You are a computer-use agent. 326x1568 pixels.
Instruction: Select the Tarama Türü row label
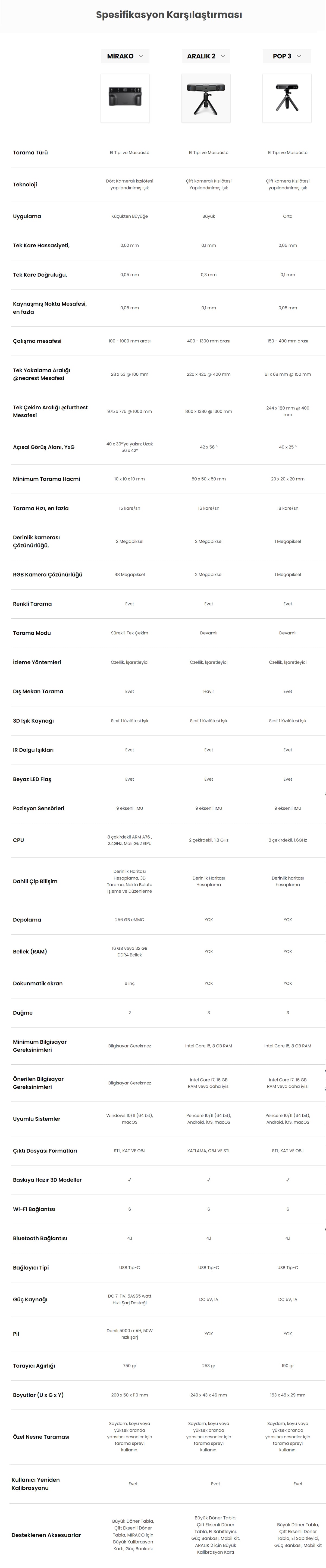(30, 153)
